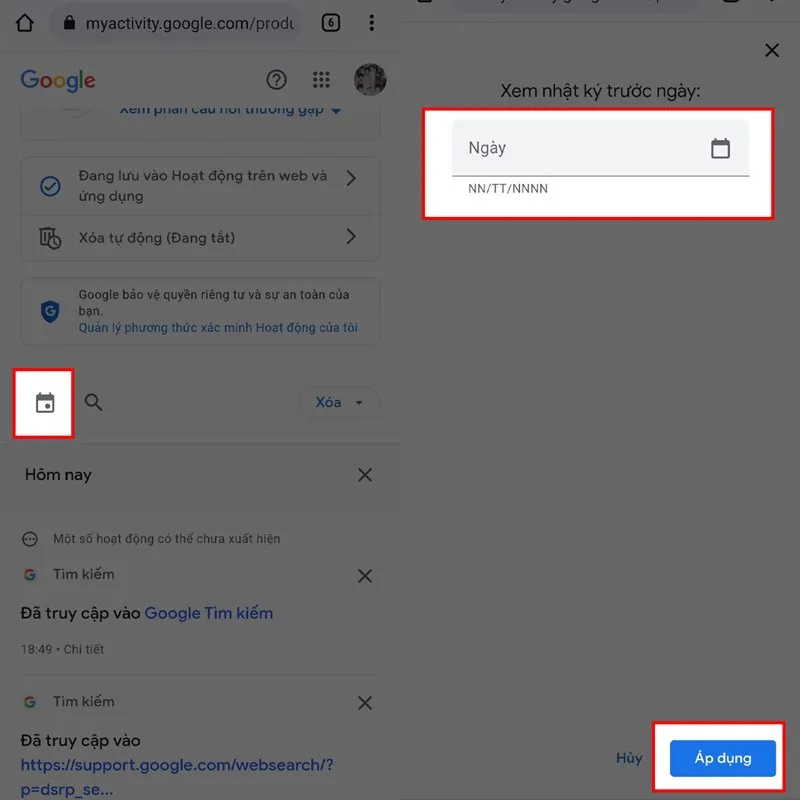800x800 pixels.
Task: Delete Hôm nay activity group
Action: click(365, 475)
